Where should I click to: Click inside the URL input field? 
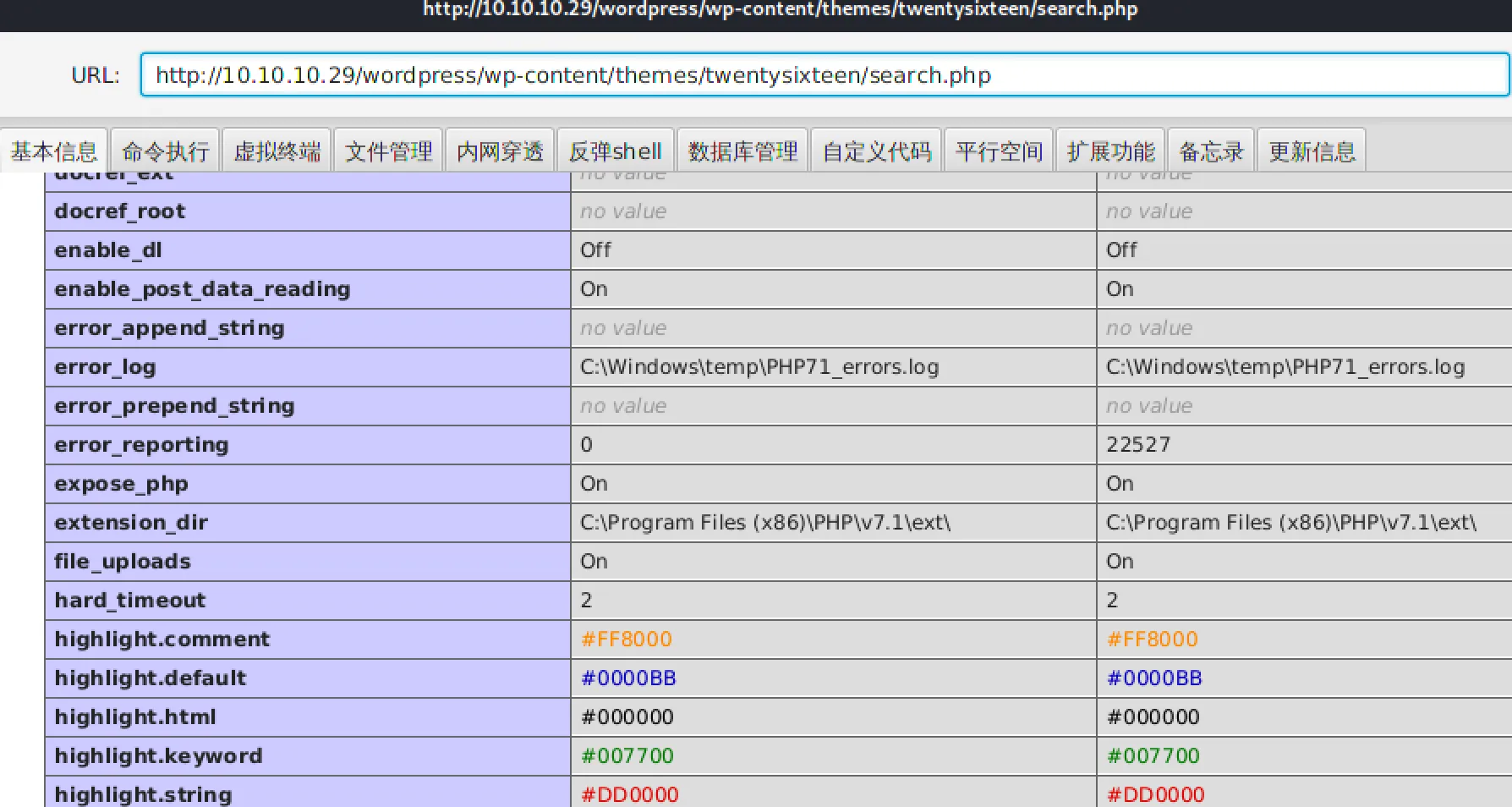(x=824, y=75)
